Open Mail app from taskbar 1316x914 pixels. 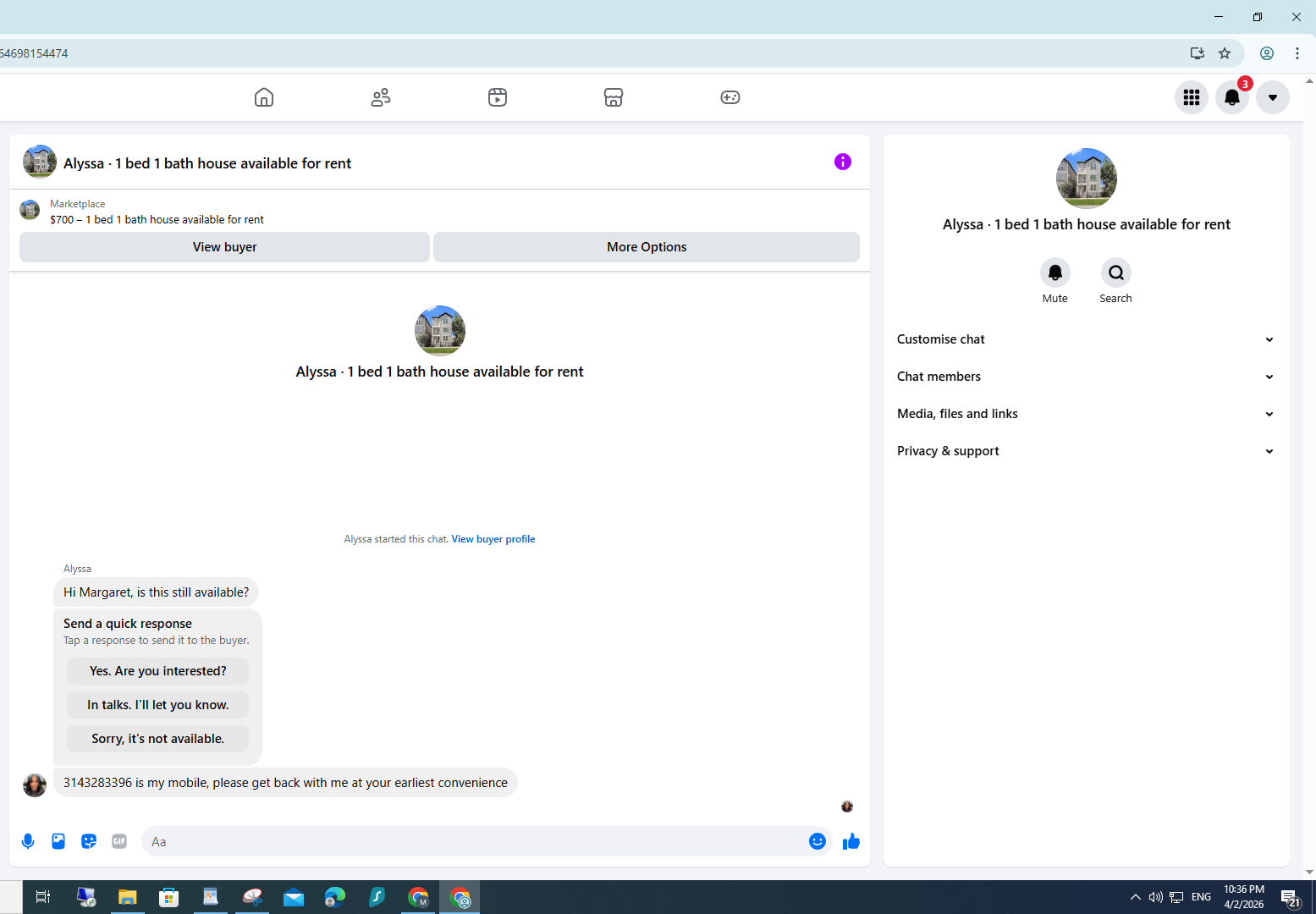tap(294, 897)
